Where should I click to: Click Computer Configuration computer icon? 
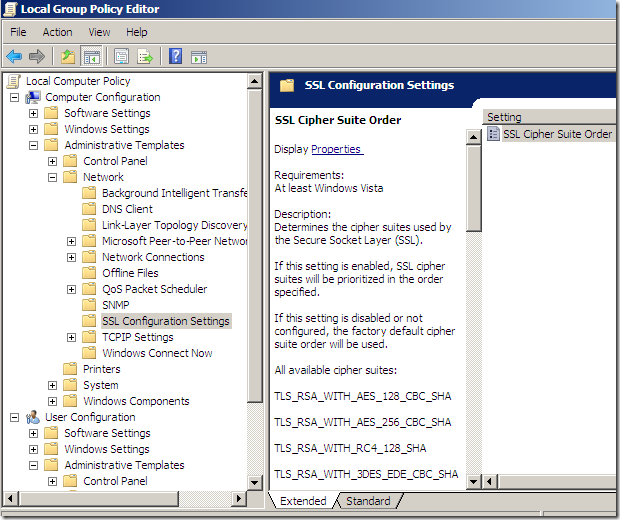pyautogui.click(x=33, y=97)
